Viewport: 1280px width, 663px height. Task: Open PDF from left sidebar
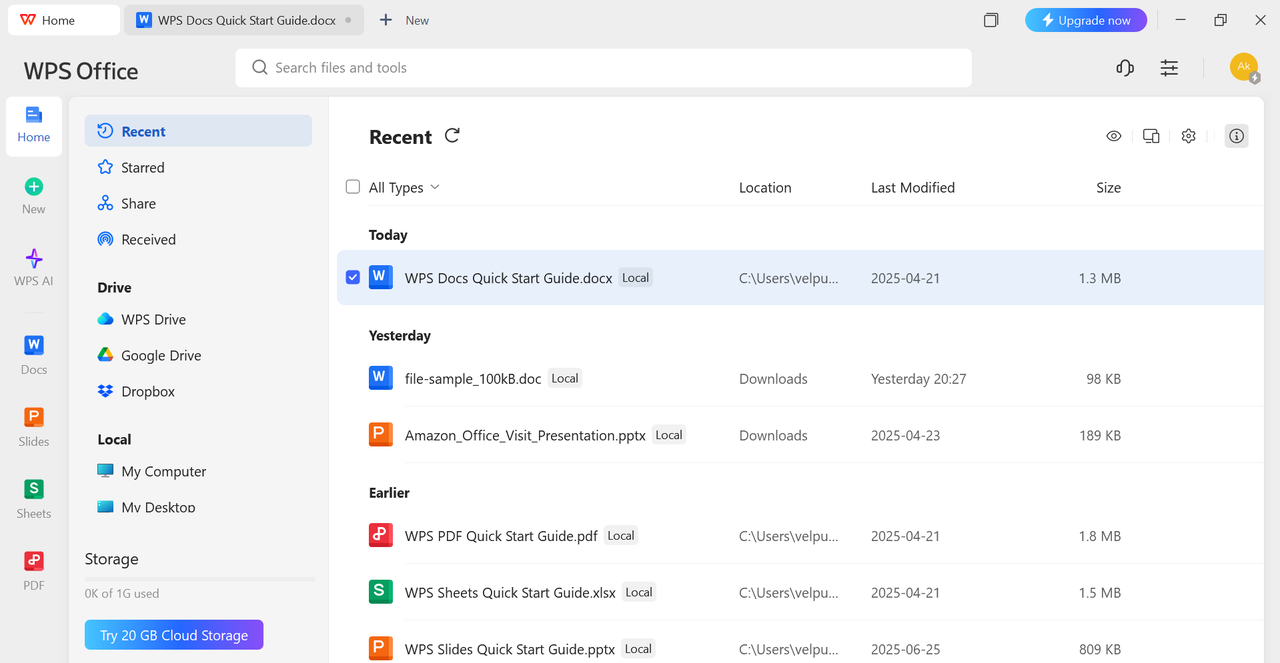[34, 572]
